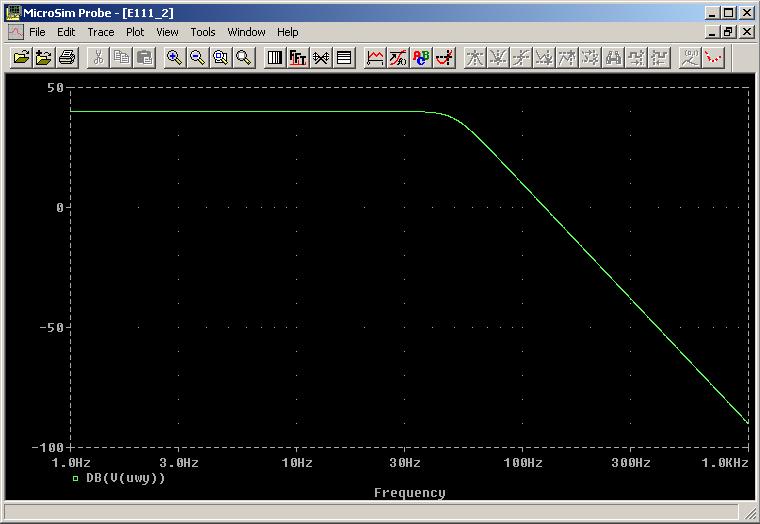Screen dimensions: 760x524
Task: Click the Paste clipboard icon
Action: 144,58
